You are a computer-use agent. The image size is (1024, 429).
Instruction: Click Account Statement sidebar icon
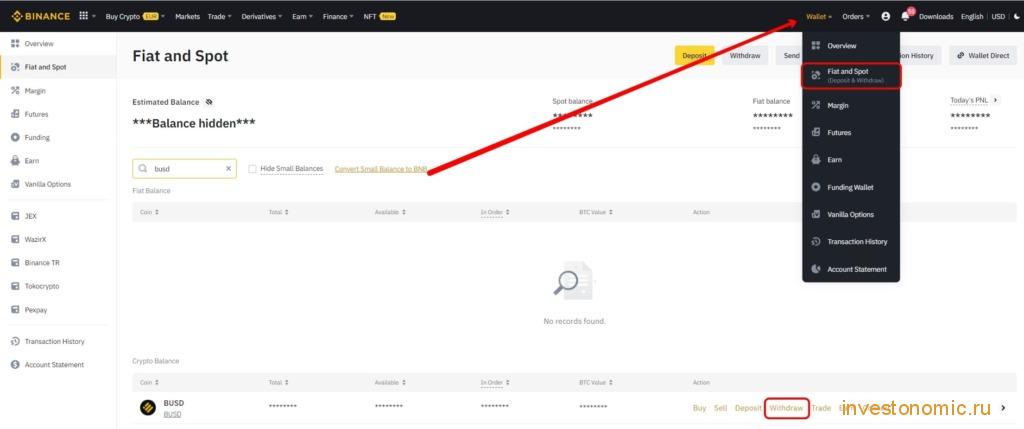[x=15, y=364]
